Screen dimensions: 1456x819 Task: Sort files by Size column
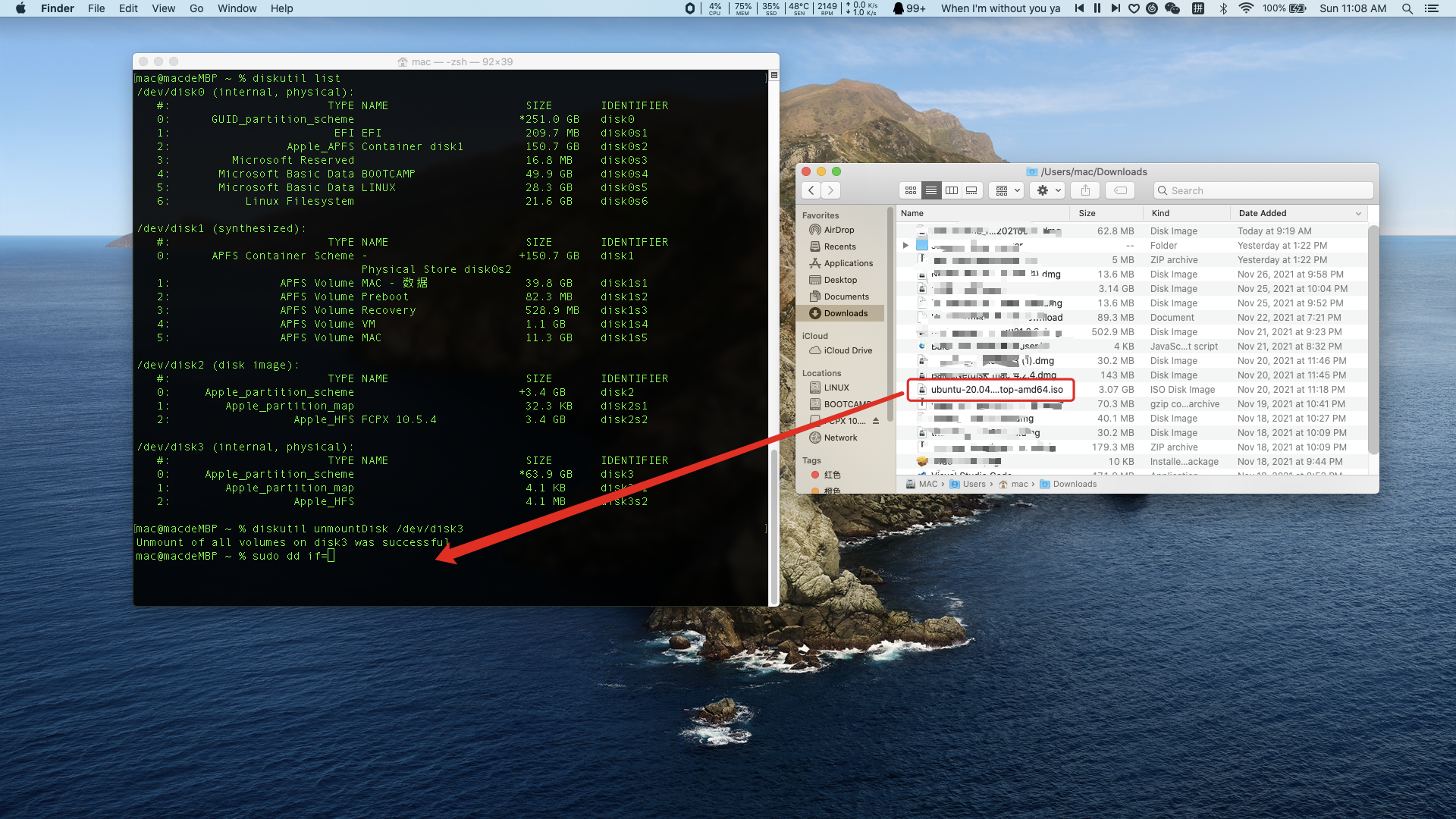tap(1087, 213)
